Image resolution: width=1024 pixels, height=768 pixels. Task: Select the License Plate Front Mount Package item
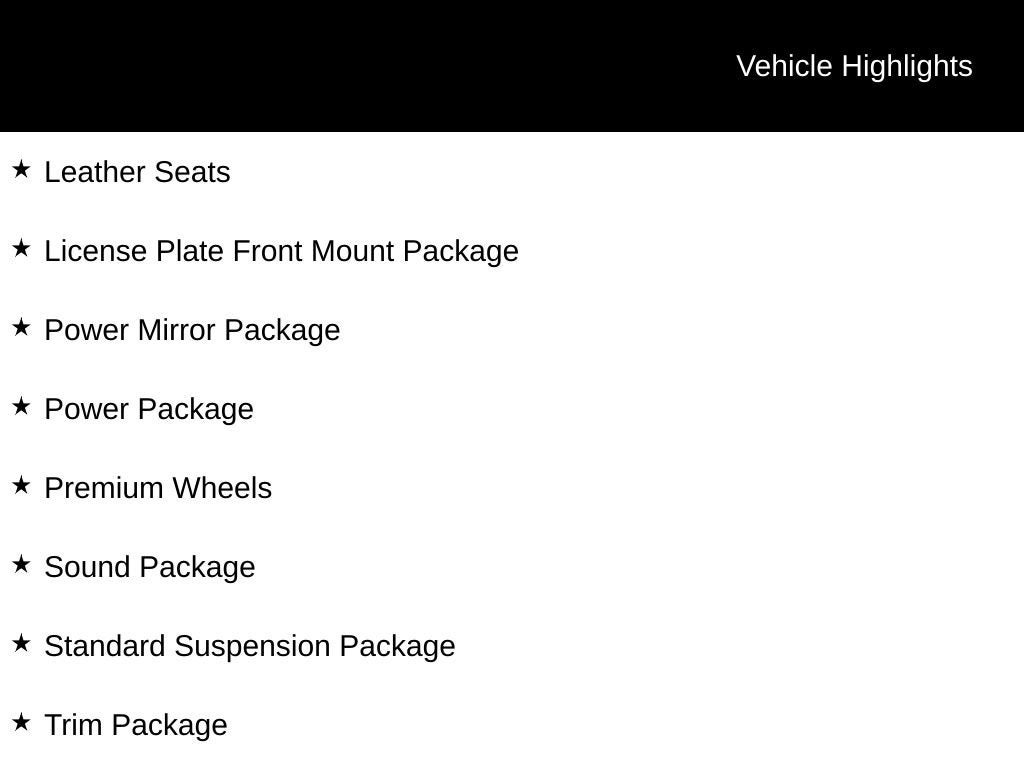pos(281,251)
